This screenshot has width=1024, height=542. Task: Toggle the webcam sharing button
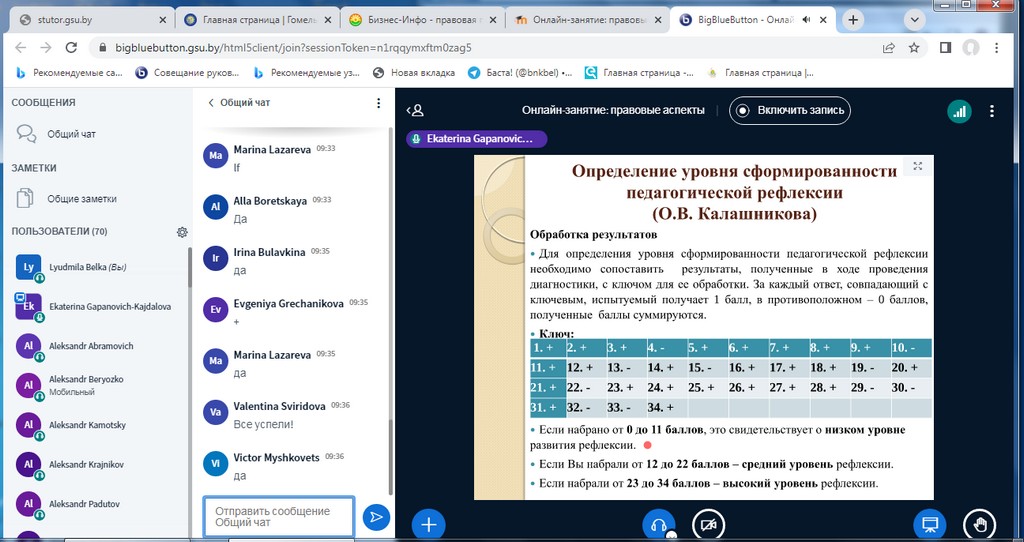coord(709,523)
